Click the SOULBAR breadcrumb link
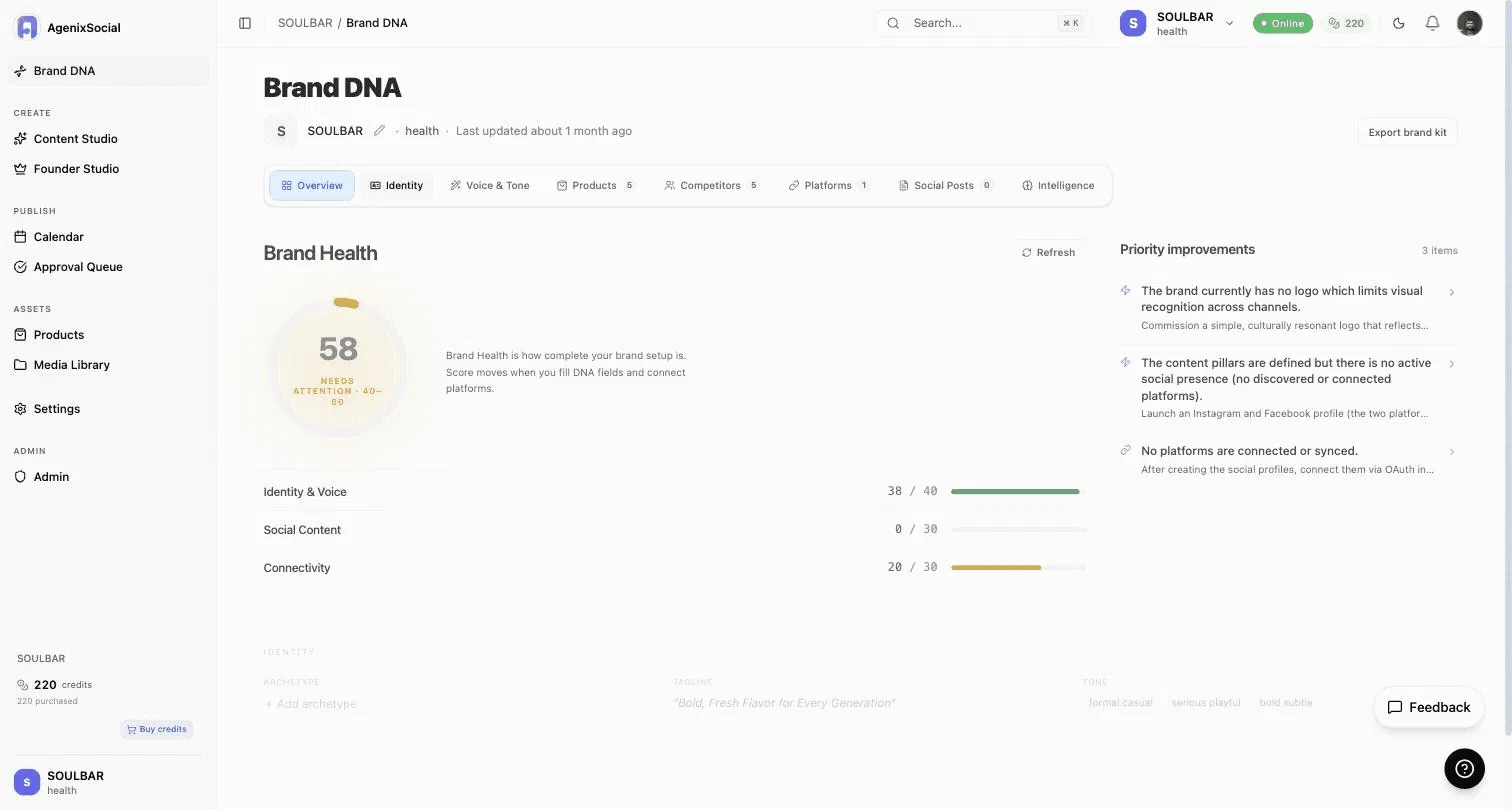Screen dimensions: 1512x809 305,23
